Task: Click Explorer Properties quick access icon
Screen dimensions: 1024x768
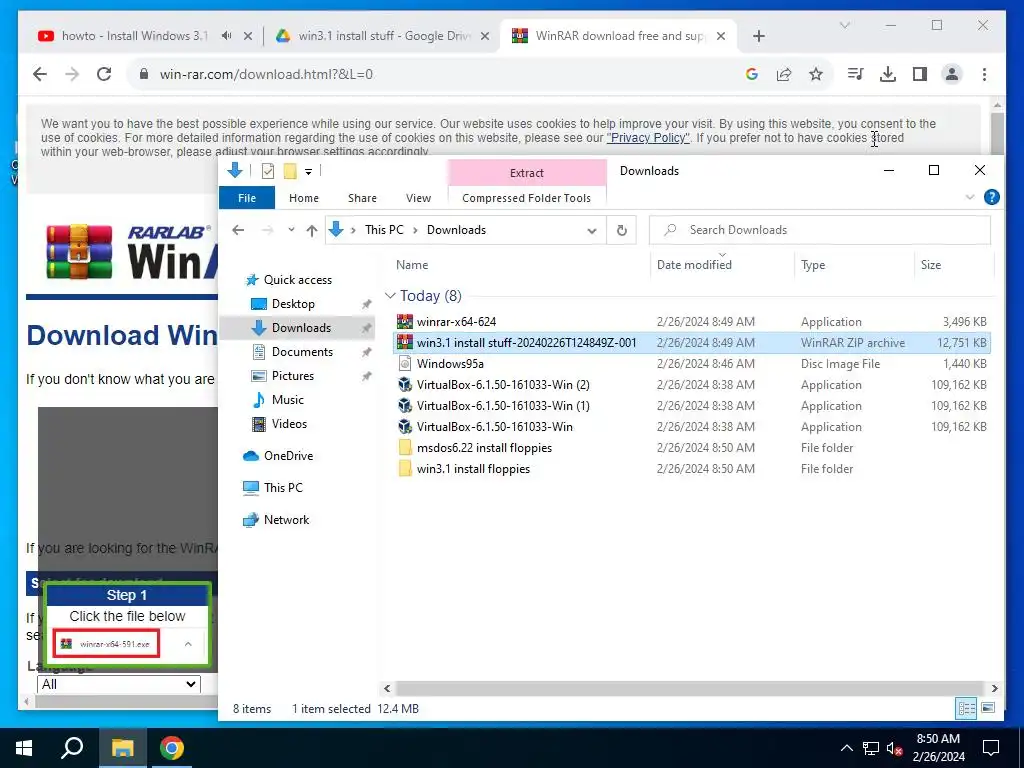Action: (268, 171)
